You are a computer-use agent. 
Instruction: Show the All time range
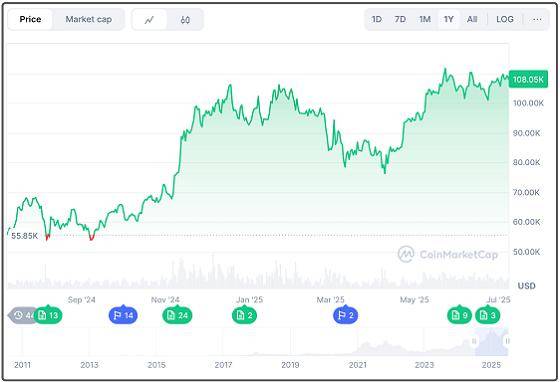[472, 19]
